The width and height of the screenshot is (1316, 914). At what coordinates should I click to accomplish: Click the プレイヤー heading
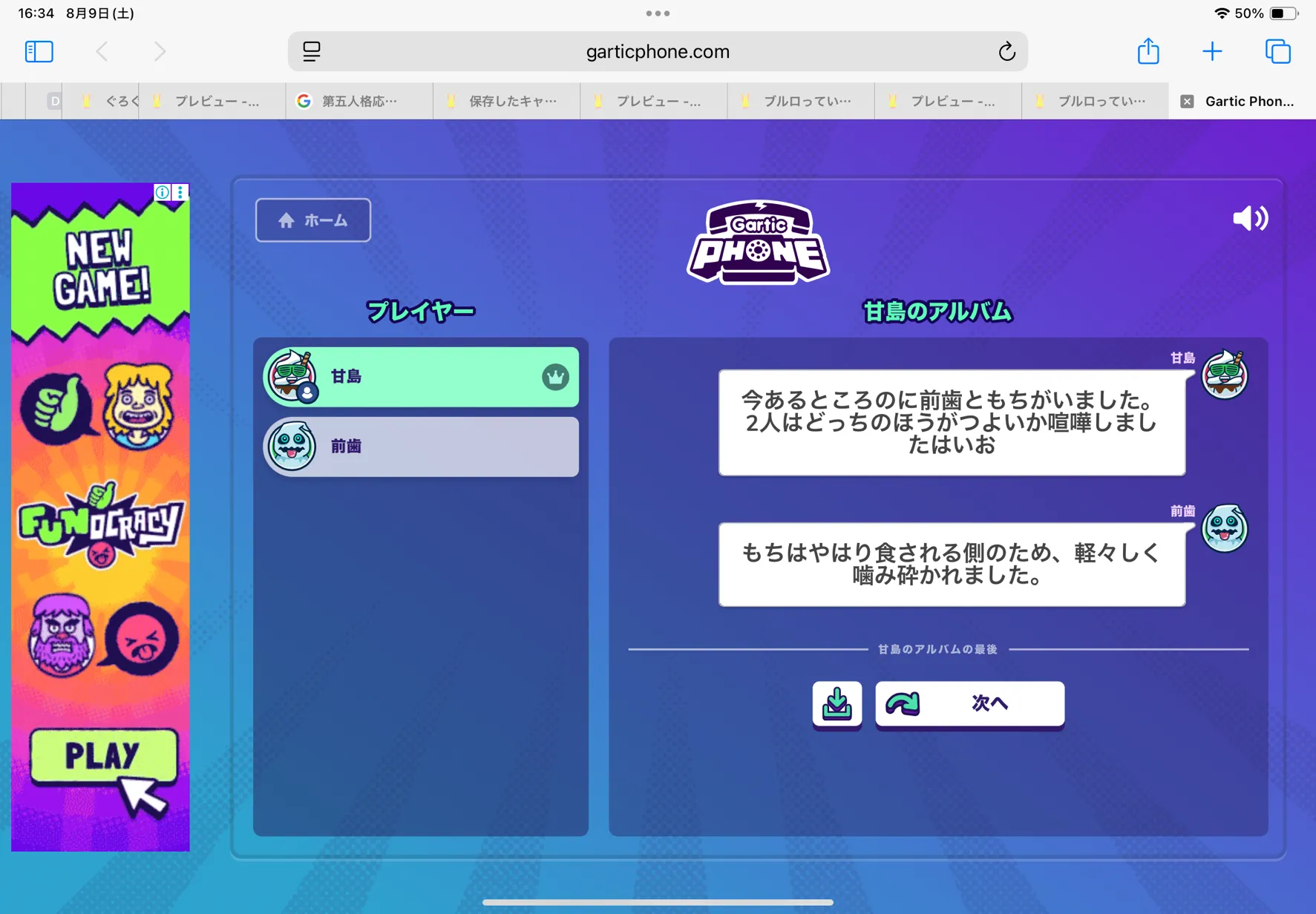[421, 312]
